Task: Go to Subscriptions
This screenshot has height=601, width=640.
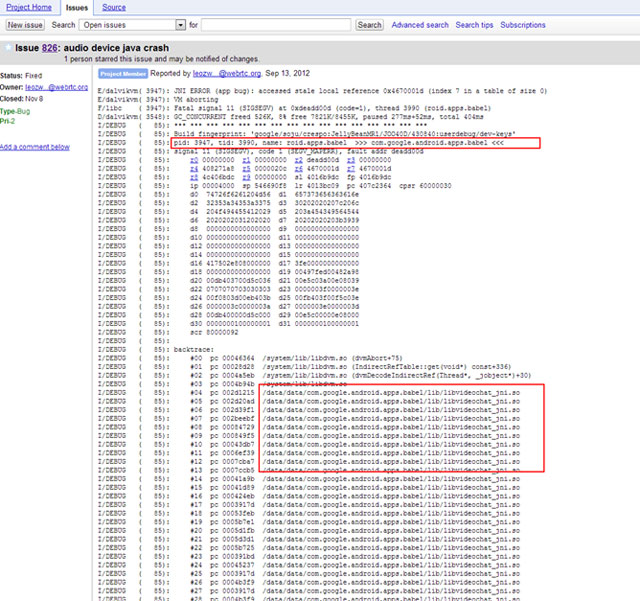Action: pos(523,25)
